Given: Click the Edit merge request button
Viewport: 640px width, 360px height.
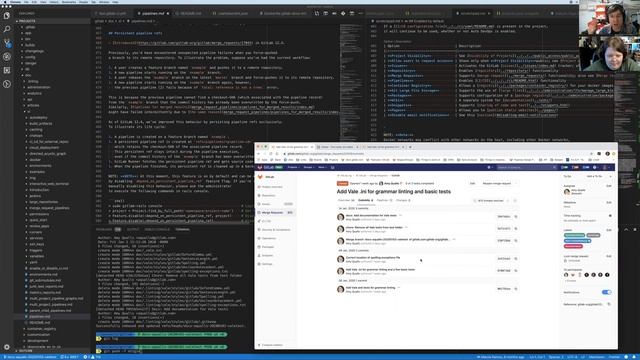Looking at the screenshot, I should point(472,184).
